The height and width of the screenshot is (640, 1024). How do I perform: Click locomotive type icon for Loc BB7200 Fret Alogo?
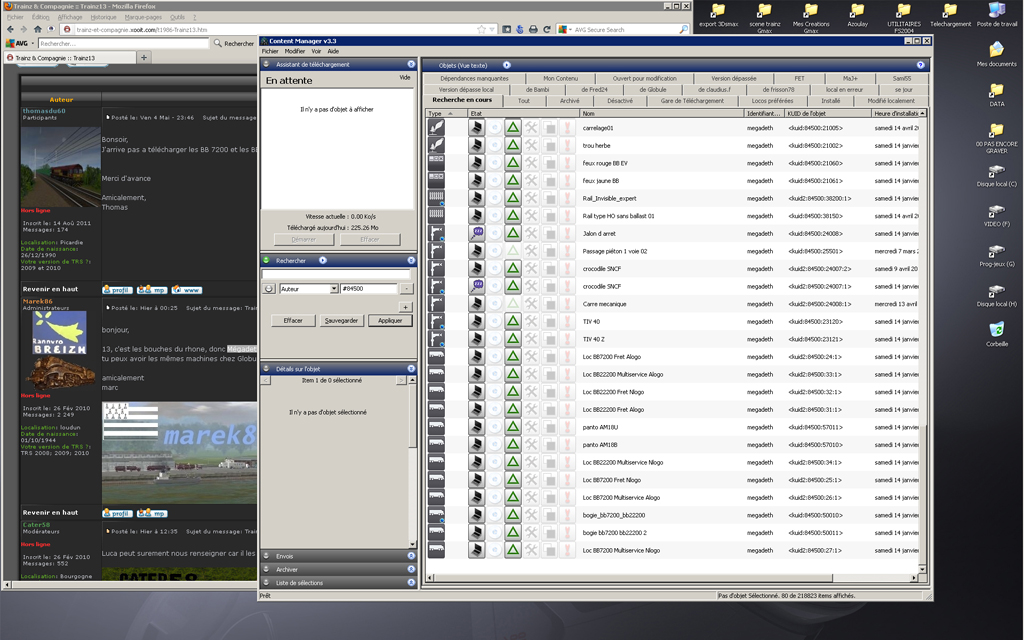pos(436,357)
